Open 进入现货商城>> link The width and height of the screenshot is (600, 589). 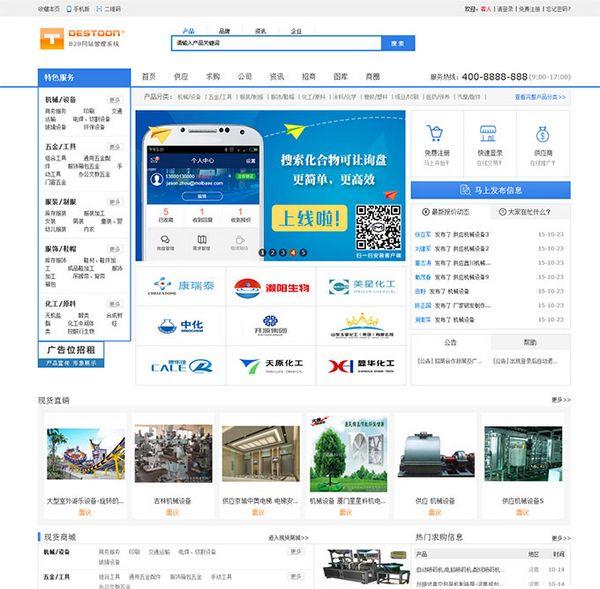pos(288,538)
